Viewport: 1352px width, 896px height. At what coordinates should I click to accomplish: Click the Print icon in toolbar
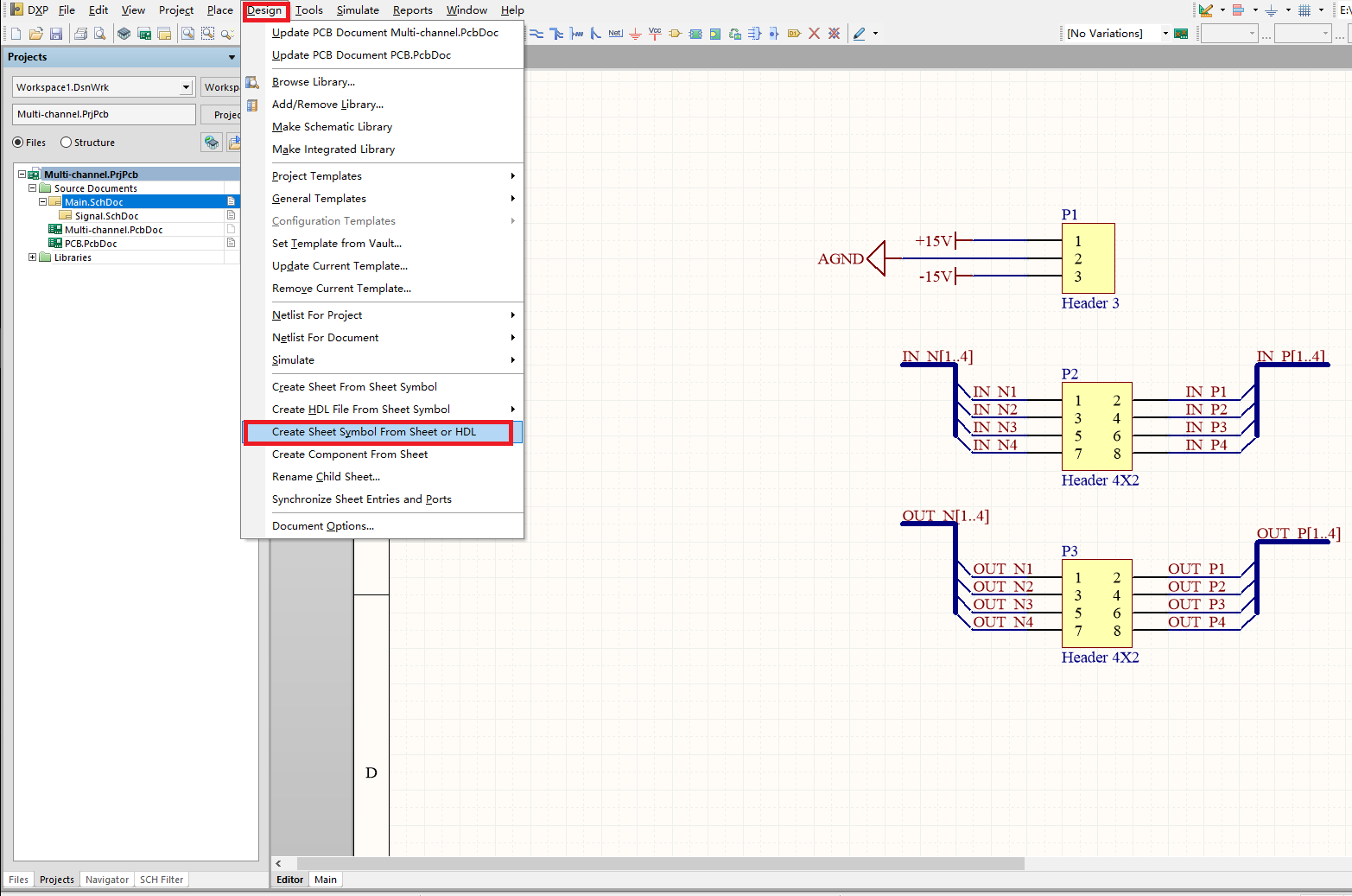point(80,34)
